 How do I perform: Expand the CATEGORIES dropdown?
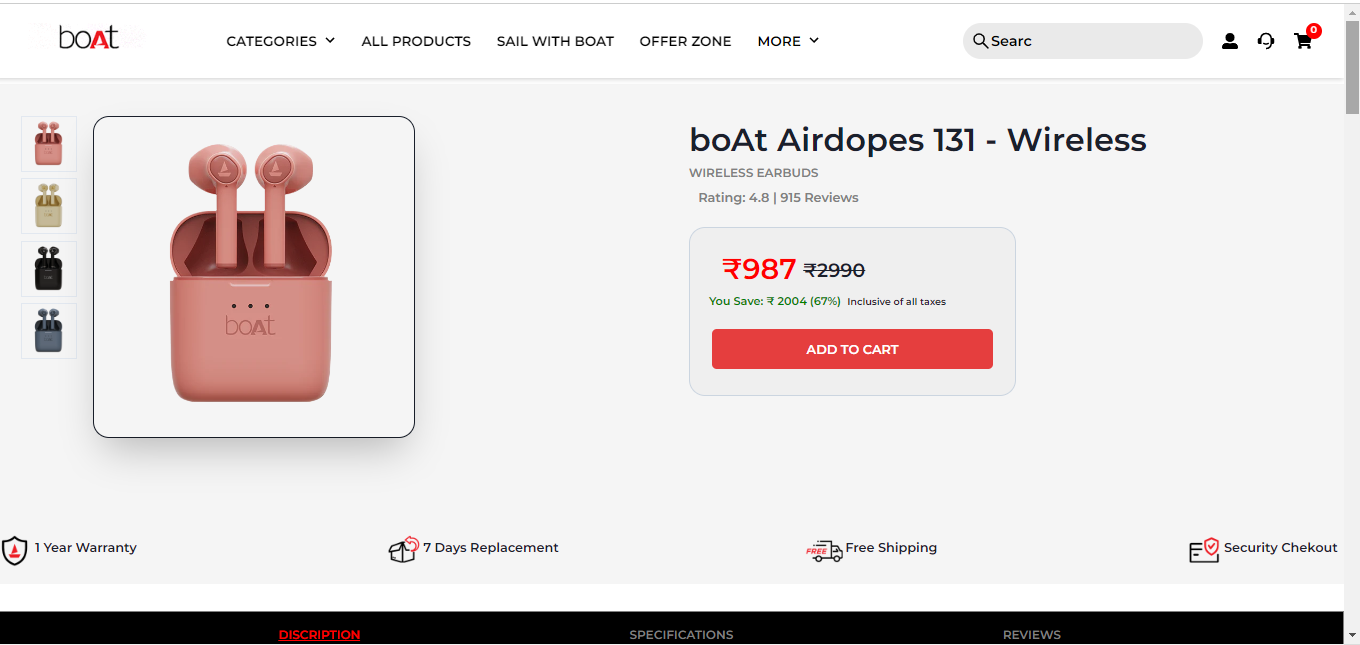pyautogui.click(x=272, y=41)
